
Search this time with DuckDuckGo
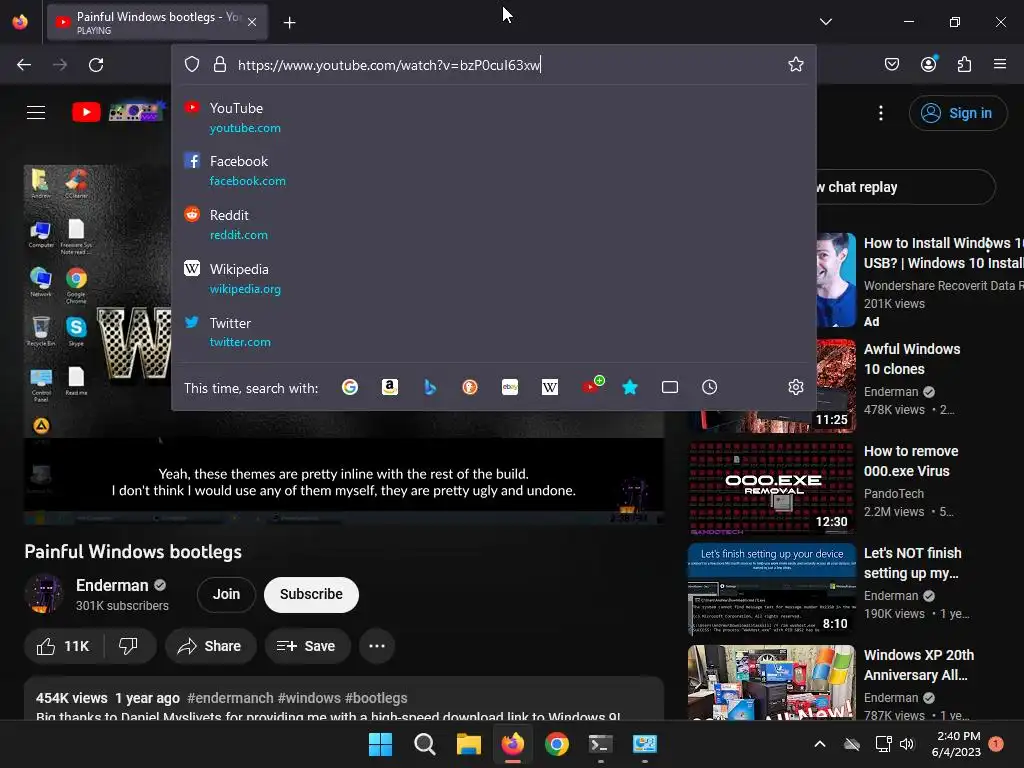tap(470, 387)
